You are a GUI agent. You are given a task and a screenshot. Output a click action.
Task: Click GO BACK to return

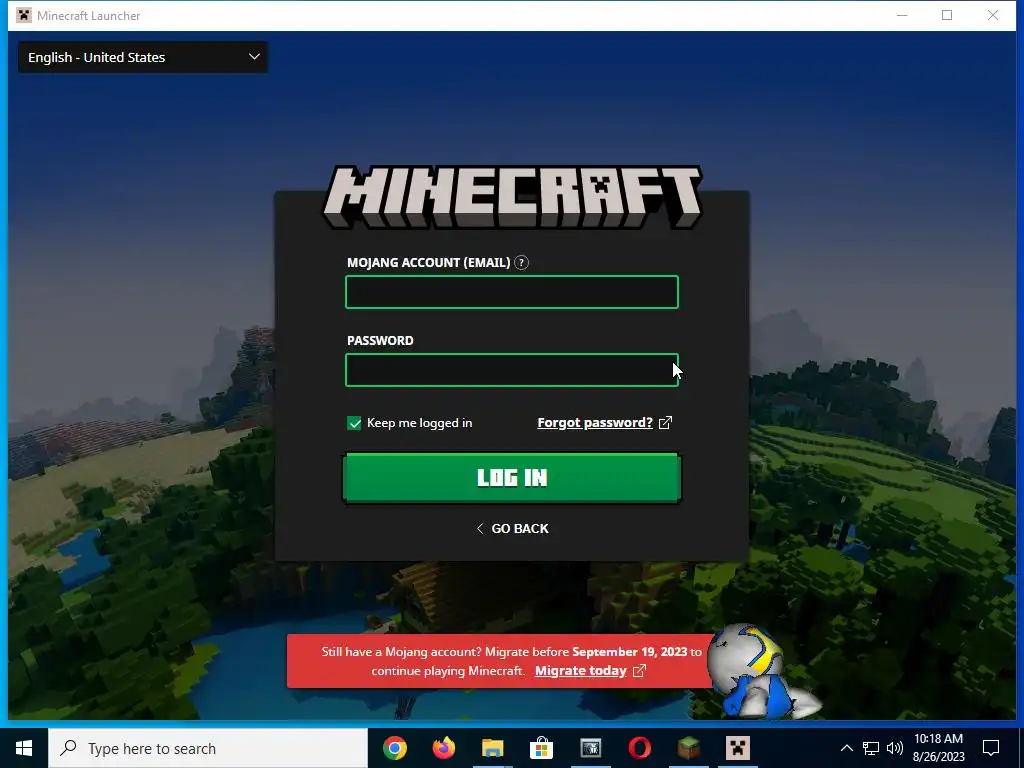(513, 528)
